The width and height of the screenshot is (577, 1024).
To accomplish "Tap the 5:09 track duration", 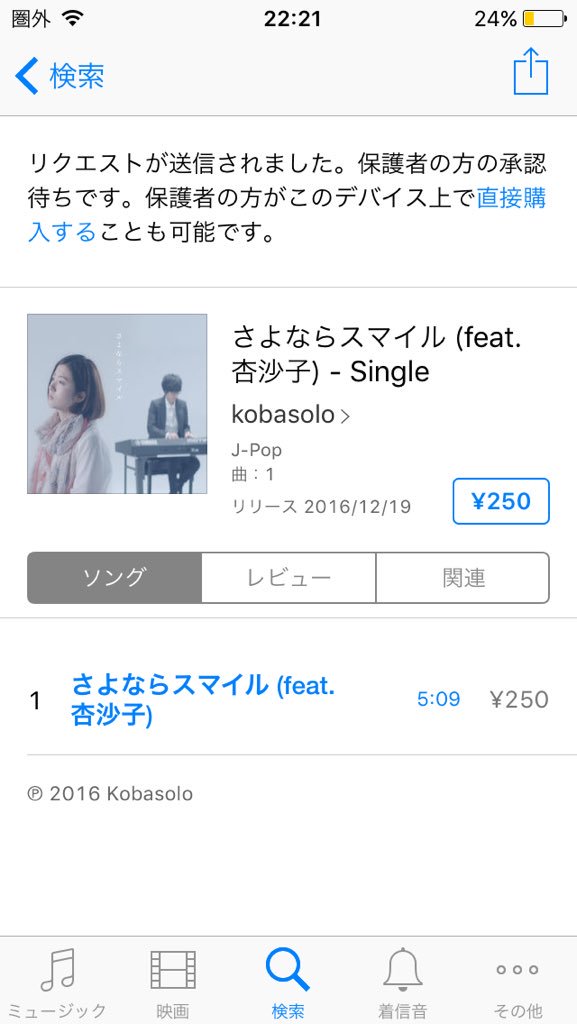I will pos(439,699).
